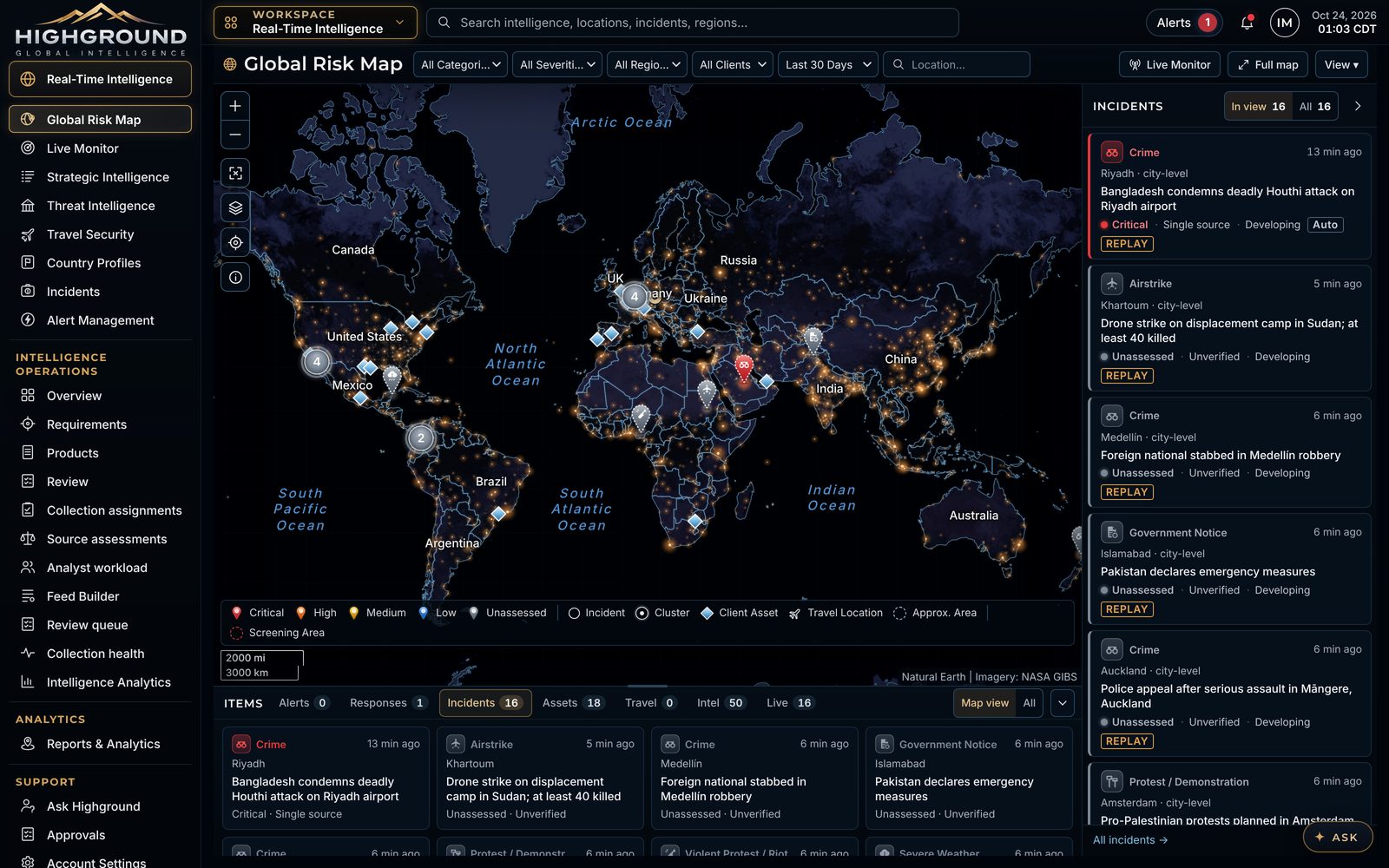Open the All Categories filter dropdown
This screenshot has height=868, width=1389.
(x=461, y=64)
